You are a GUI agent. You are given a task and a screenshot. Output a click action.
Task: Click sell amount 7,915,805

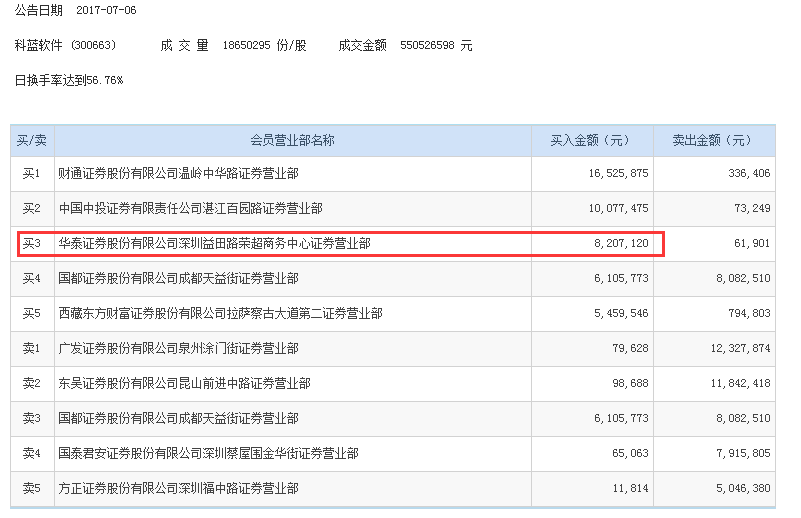pyautogui.click(x=743, y=454)
